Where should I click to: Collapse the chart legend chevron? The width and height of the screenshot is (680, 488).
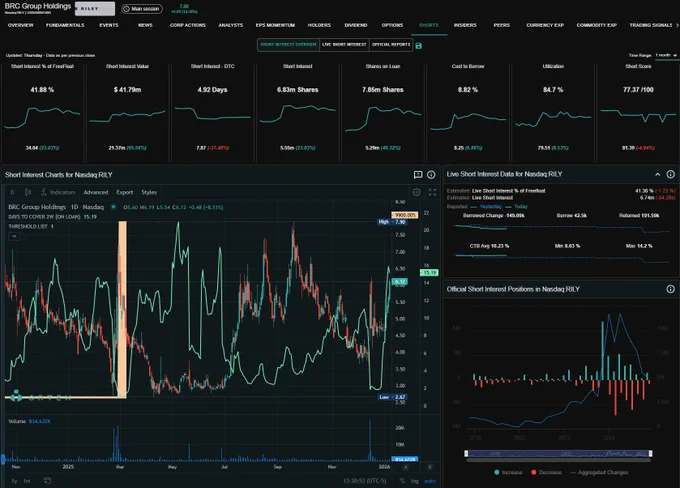click(14, 236)
